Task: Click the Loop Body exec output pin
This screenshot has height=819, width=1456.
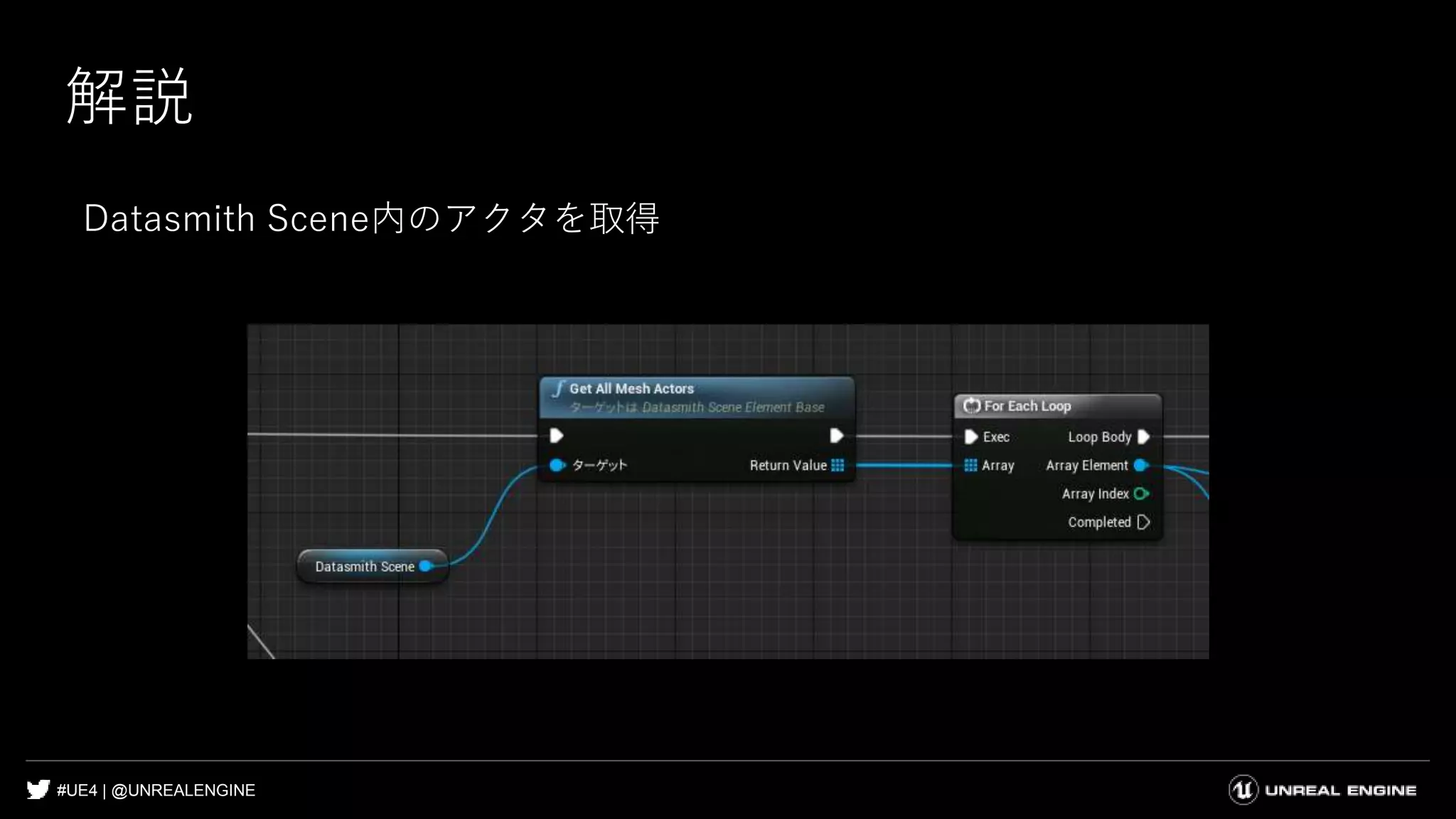Action: click(x=1143, y=437)
